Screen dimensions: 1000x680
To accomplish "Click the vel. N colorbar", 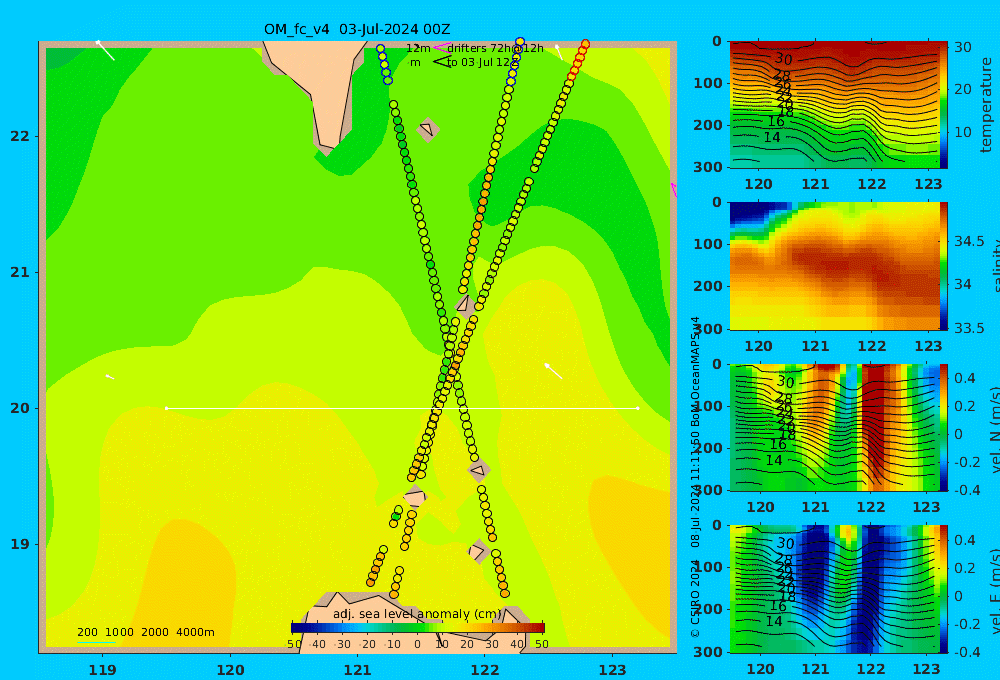I will 943,427.
